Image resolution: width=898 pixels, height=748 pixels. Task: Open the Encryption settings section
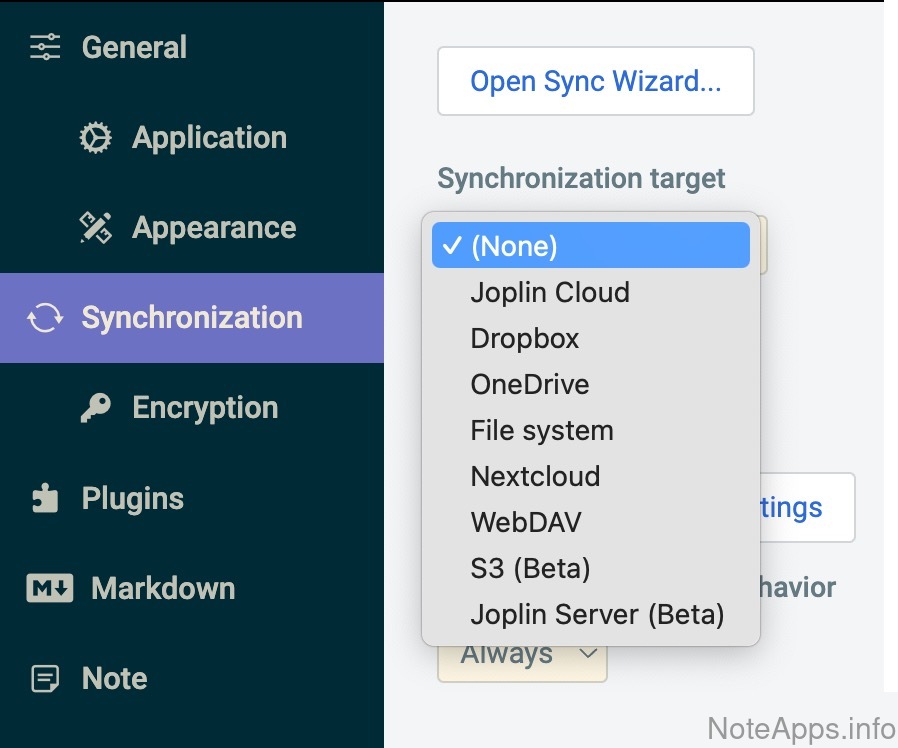205,408
